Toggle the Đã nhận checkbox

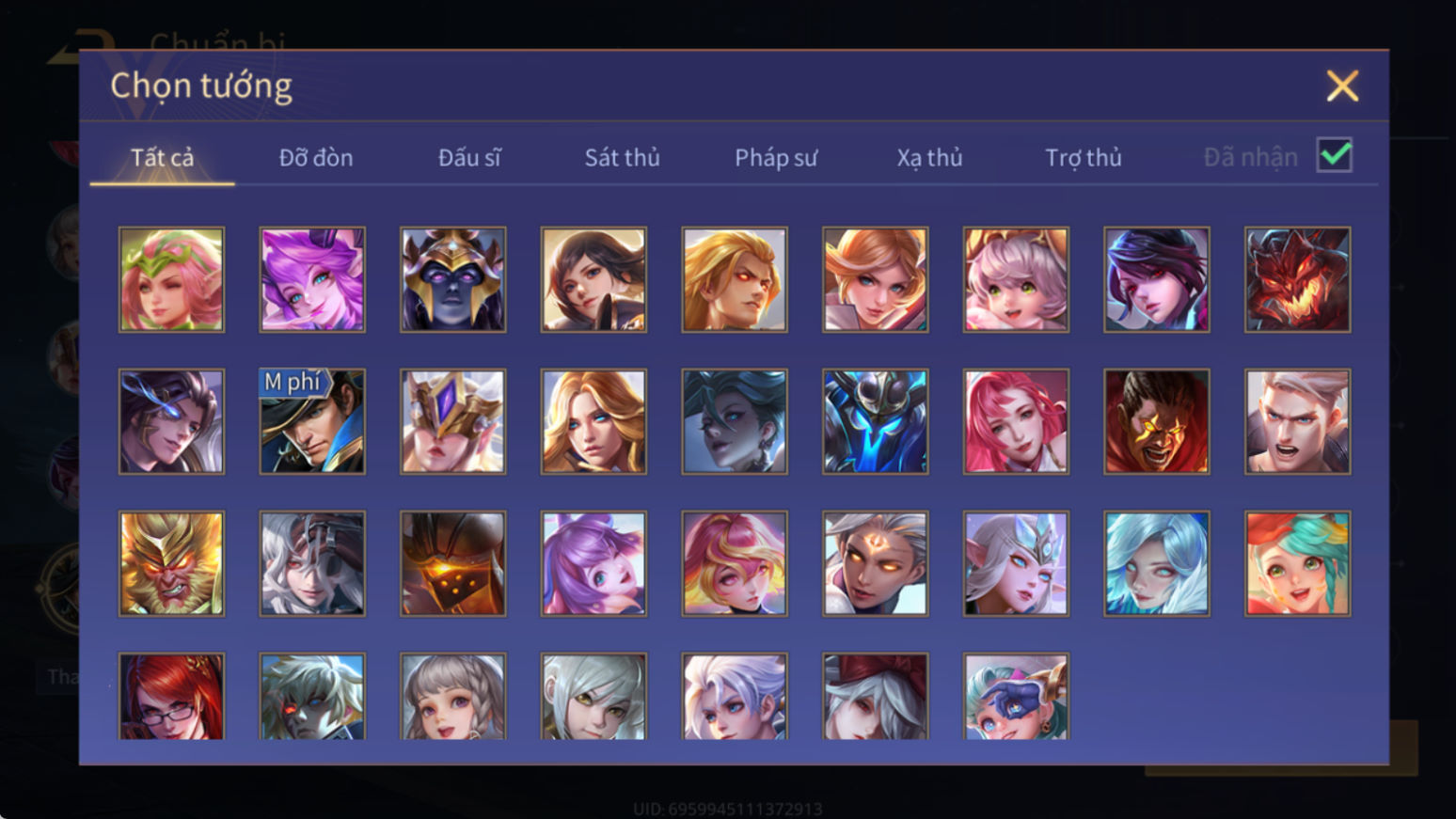[1334, 155]
